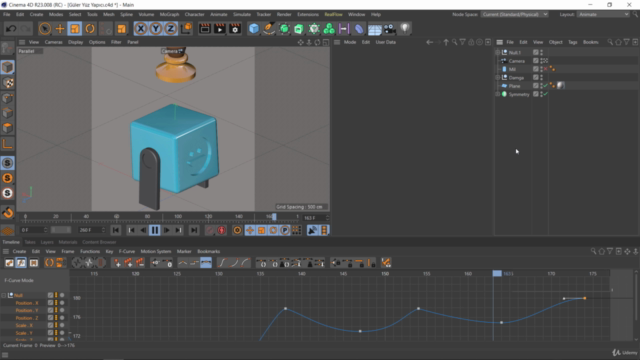This screenshot has width=640, height=360.
Task: Add a Cube primitive object
Action: tap(254, 29)
